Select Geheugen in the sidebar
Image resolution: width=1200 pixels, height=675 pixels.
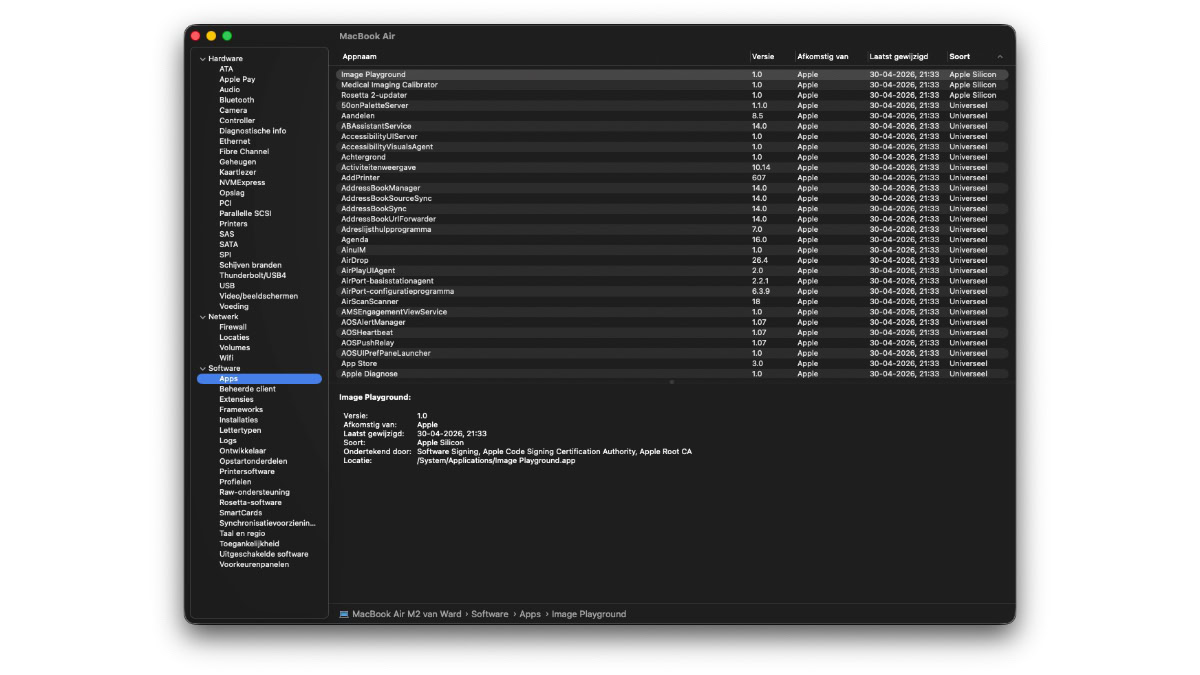[x=238, y=162]
